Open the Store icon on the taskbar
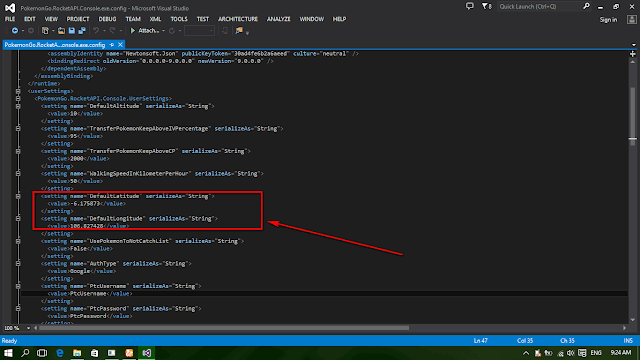The width and height of the screenshot is (640, 360). click(94, 353)
